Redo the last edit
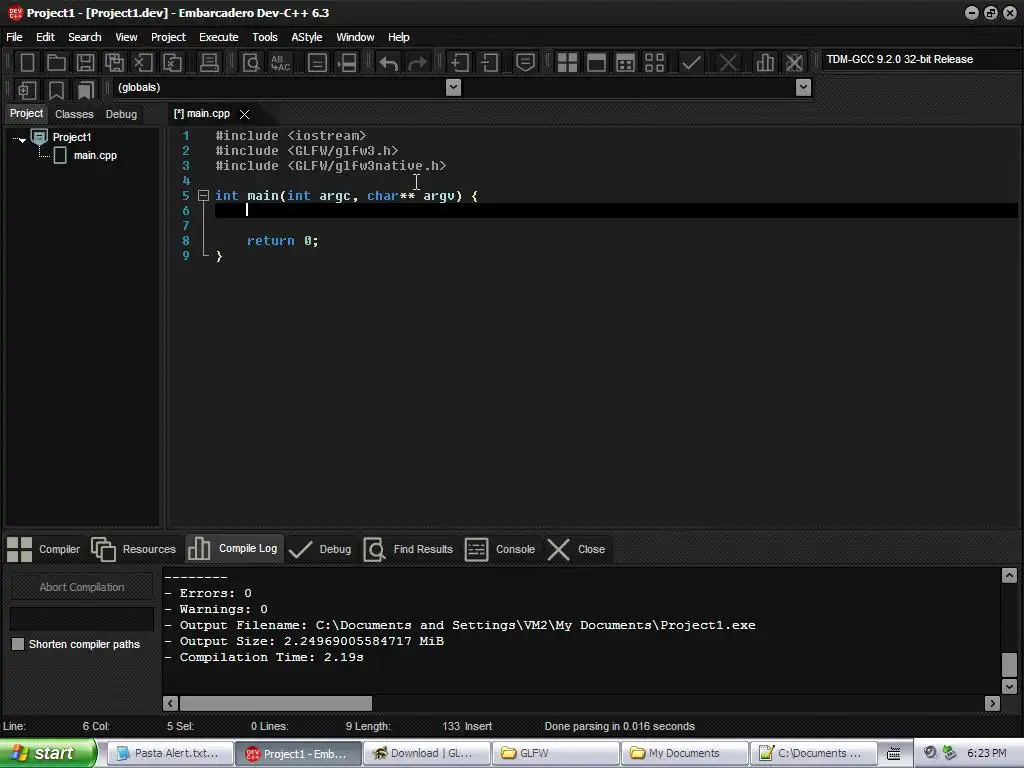Image resolution: width=1024 pixels, height=768 pixels. click(x=417, y=63)
